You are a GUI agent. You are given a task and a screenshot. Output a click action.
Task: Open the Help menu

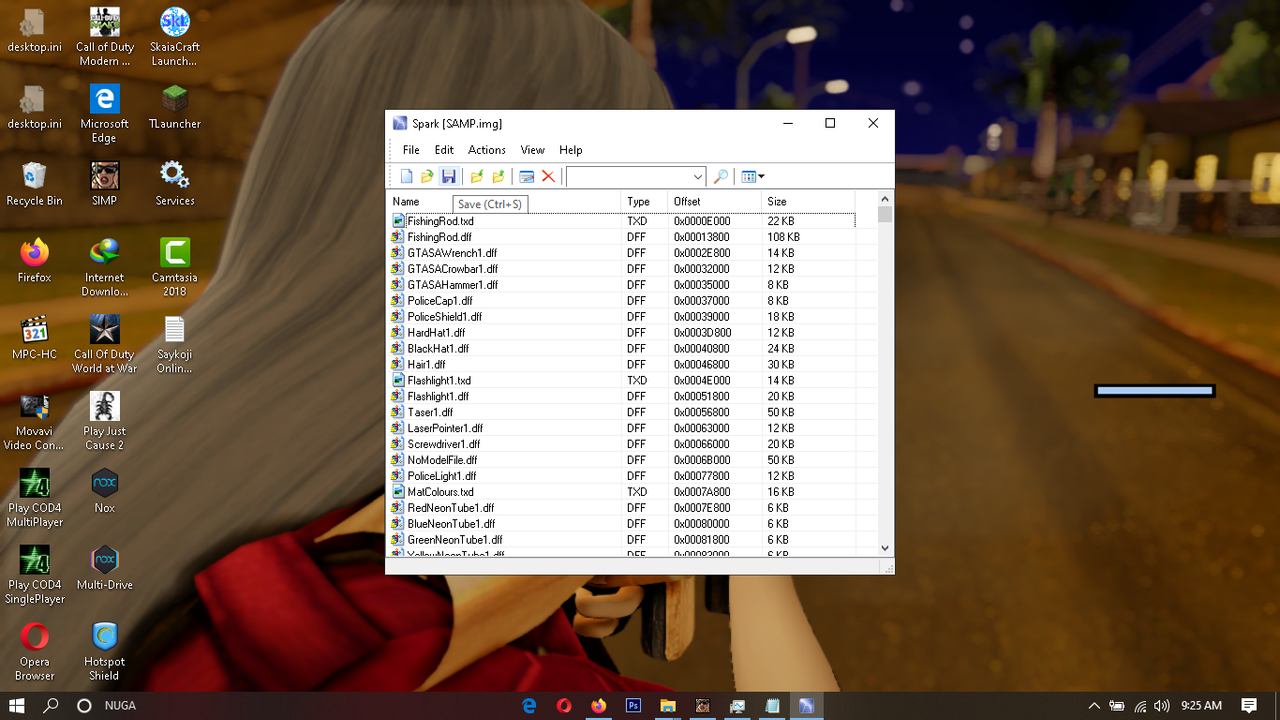click(x=571, y=150)
